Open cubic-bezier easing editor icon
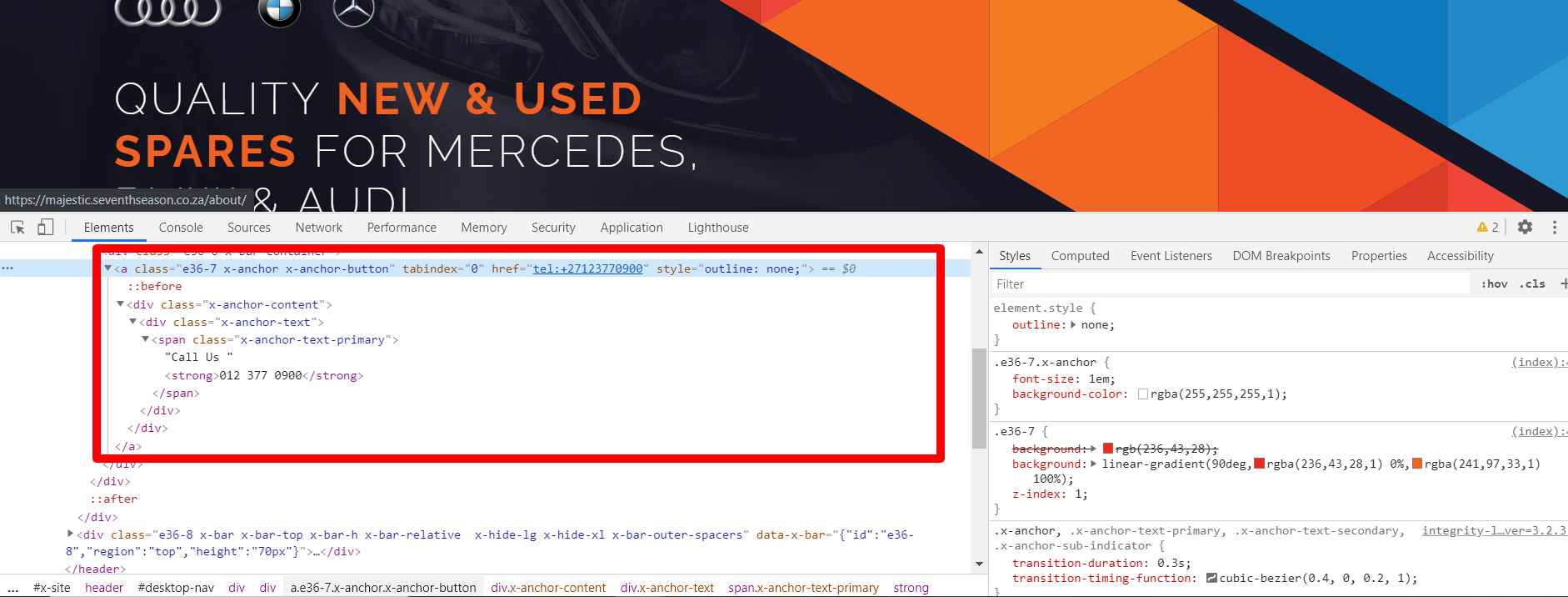The width and height of the screenshot is (1568, 597). (1211, 578)
